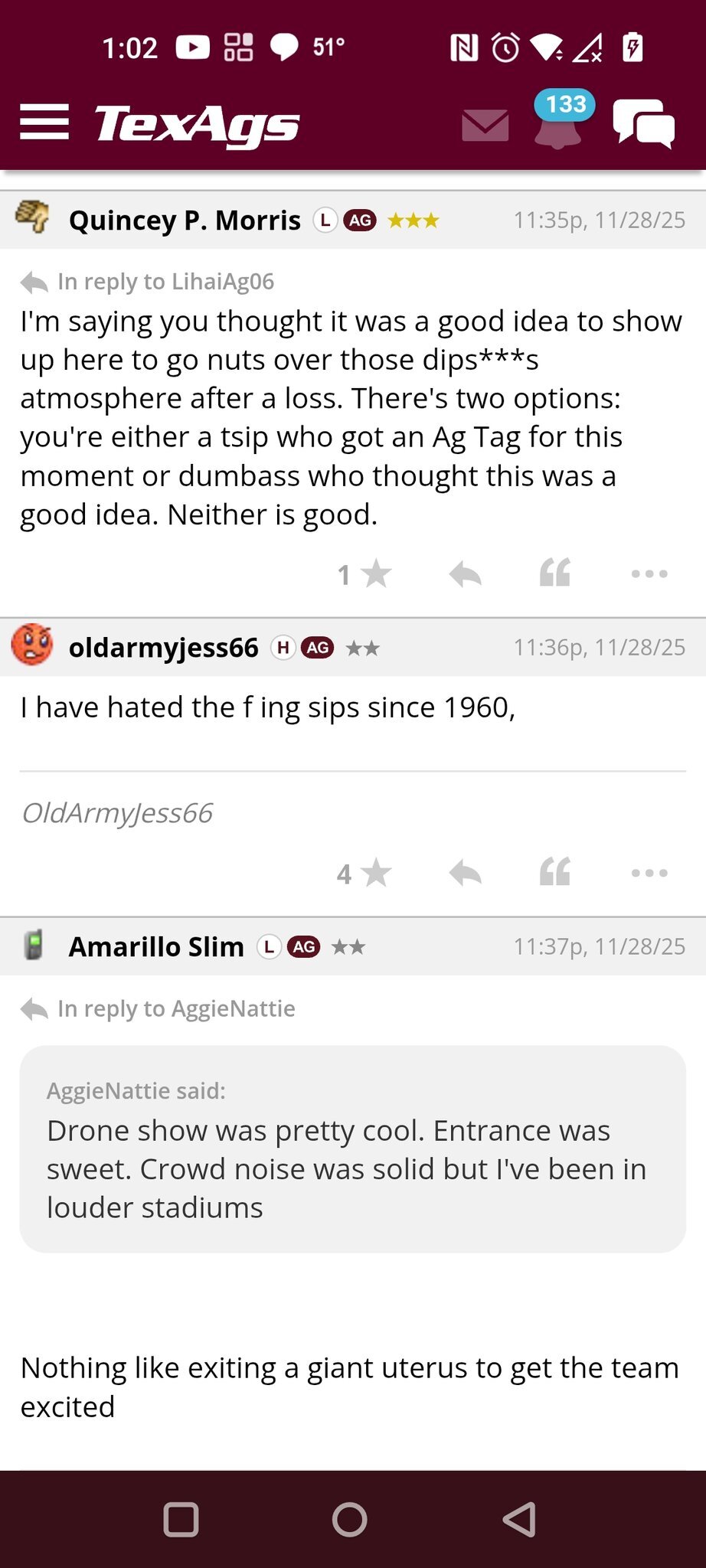This screenshot has height=1568, width=706.
Task: Open more options on oldarmyjess66's post
Action: pyautogui.click(x=649, y=873)
